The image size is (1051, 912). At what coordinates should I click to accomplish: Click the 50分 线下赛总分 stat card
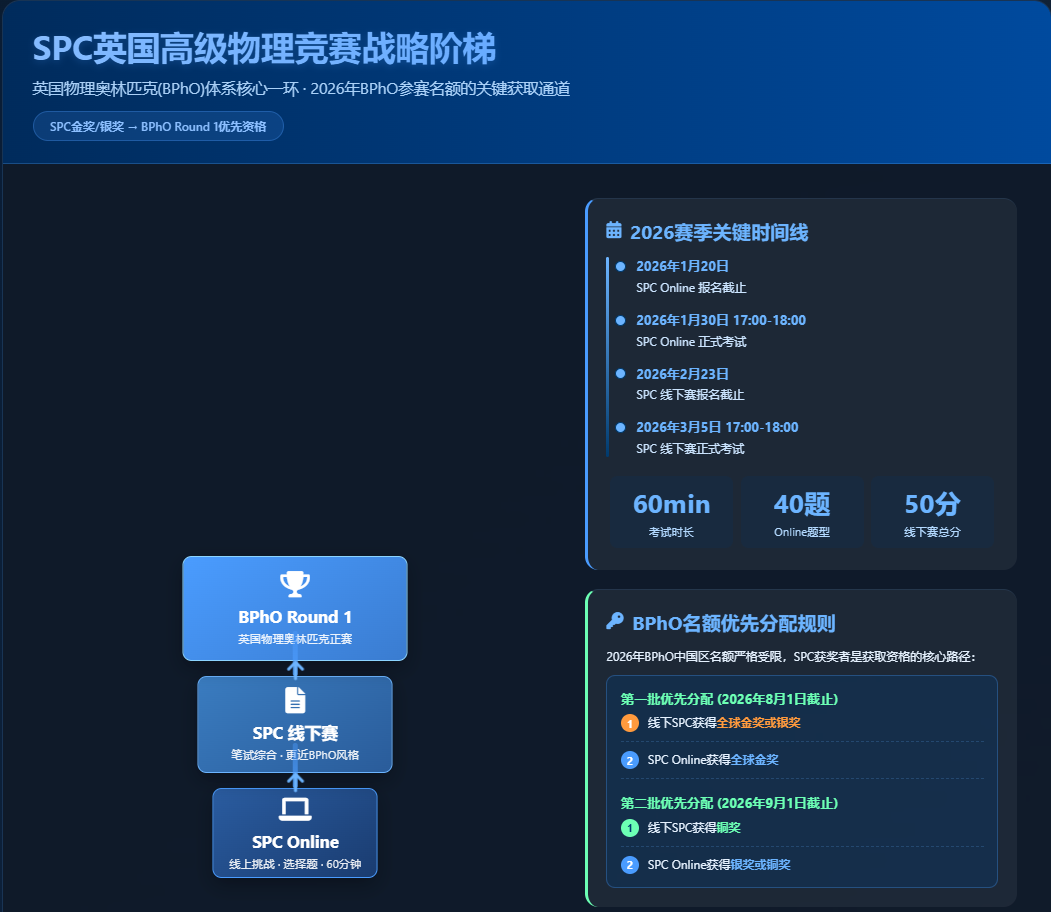click(x=932, y=513)
